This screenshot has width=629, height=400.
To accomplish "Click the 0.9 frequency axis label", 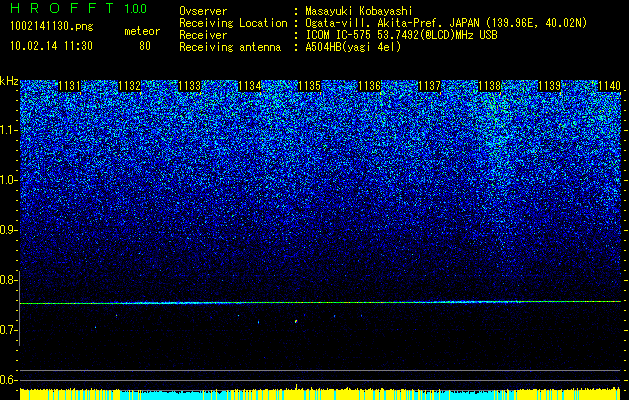I will 9,230.
